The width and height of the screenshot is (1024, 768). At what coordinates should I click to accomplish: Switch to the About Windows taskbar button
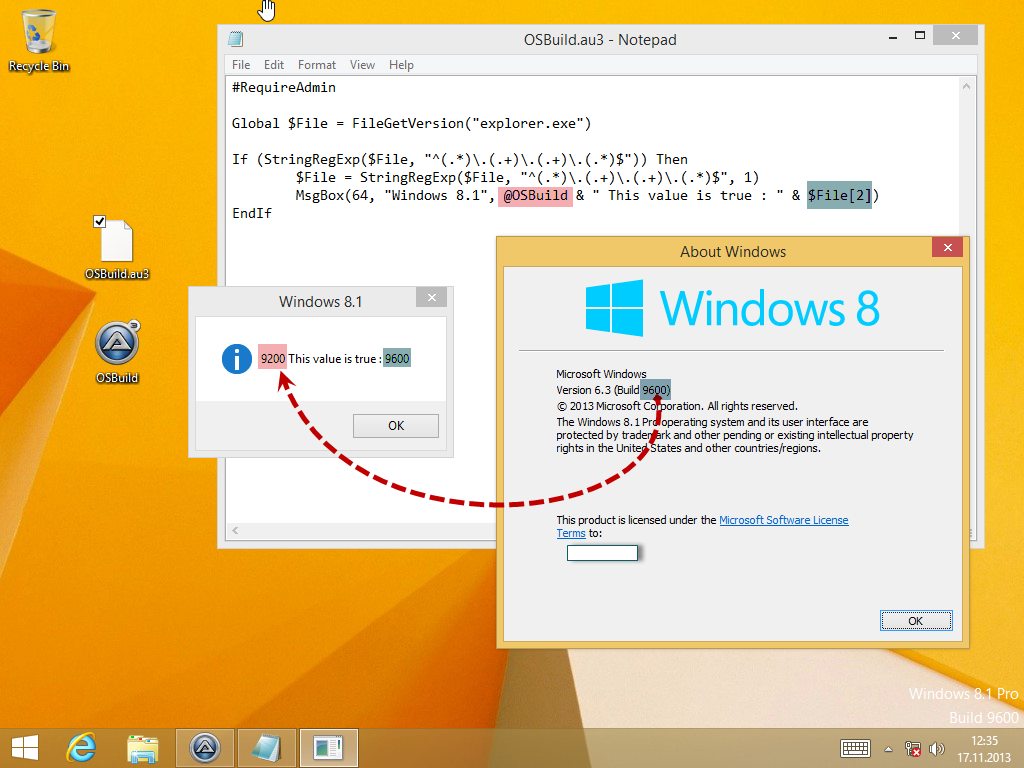pyautogui.click(x=328, y=748)
